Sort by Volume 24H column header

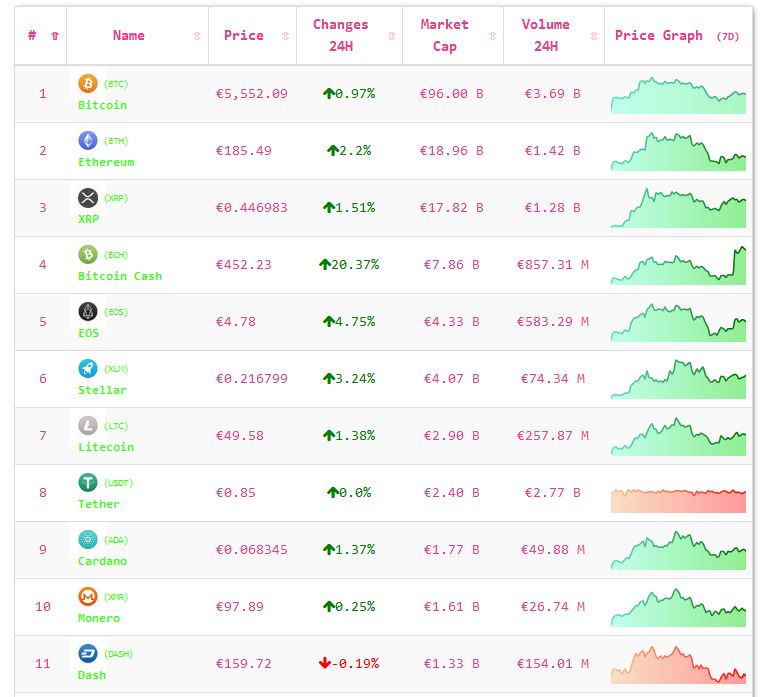(546, 35)
